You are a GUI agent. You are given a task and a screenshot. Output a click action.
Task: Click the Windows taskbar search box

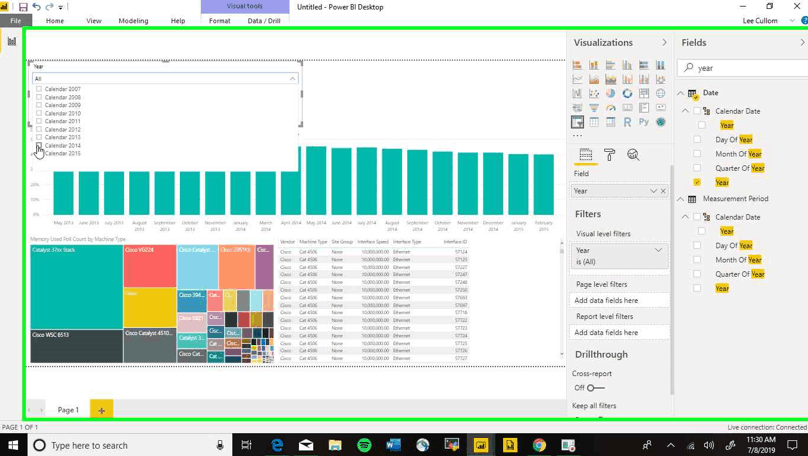click(x=128, y=446)
